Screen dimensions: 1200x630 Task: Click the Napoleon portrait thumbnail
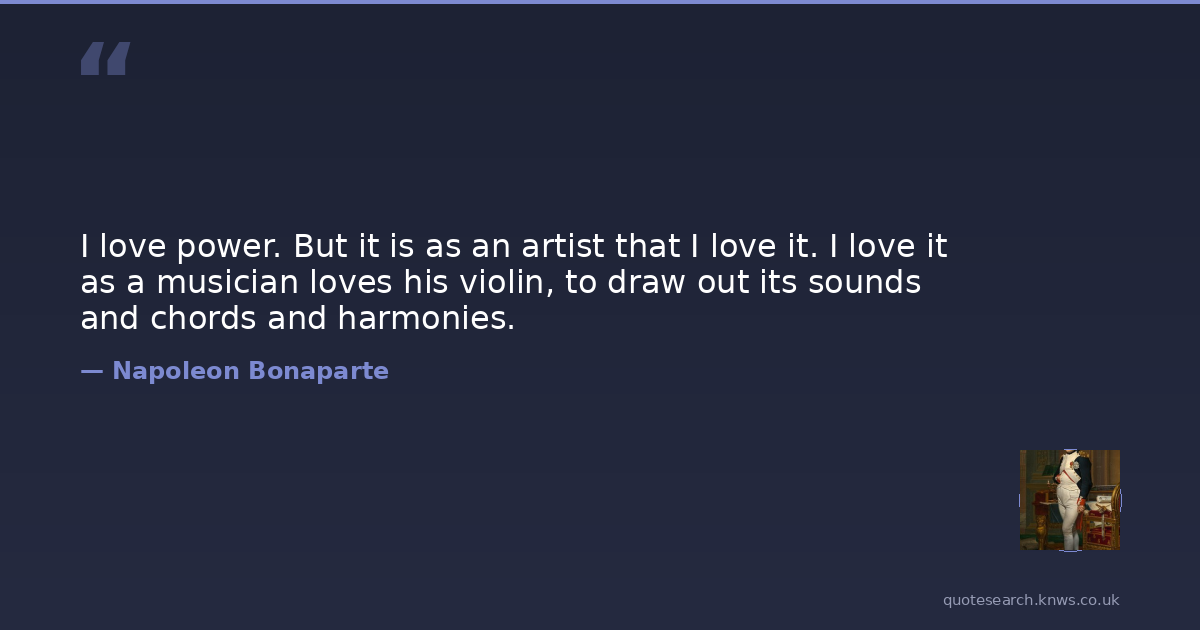point(1069,499)
